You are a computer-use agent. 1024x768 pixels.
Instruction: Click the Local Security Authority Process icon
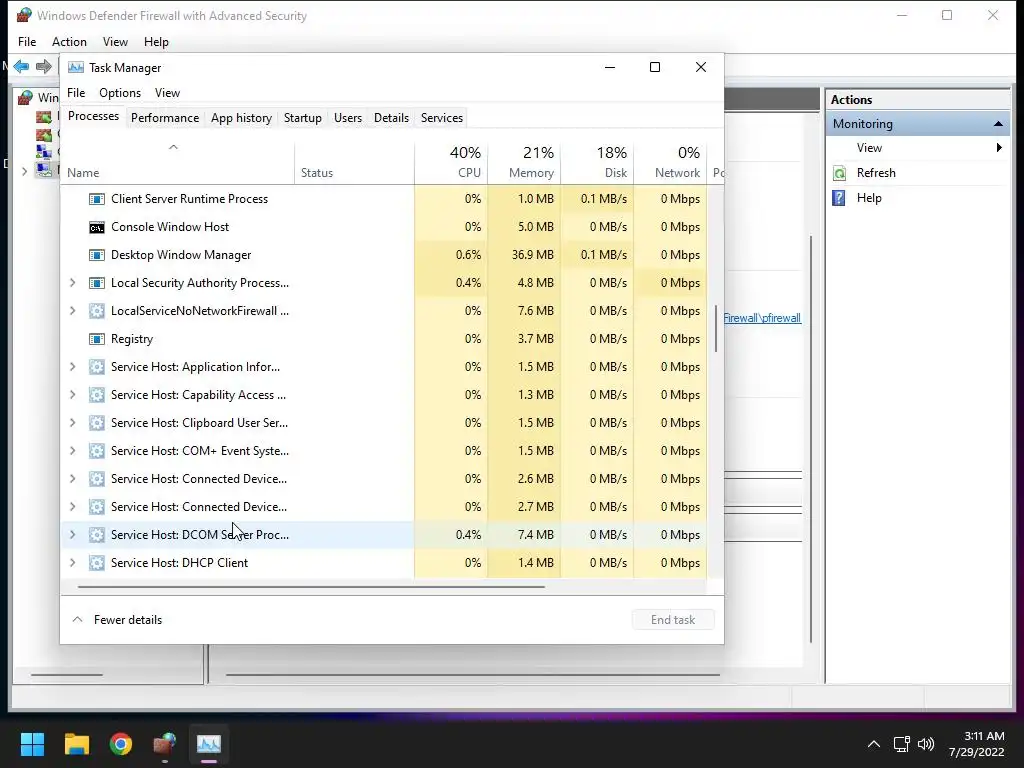[x=97, y=283]
